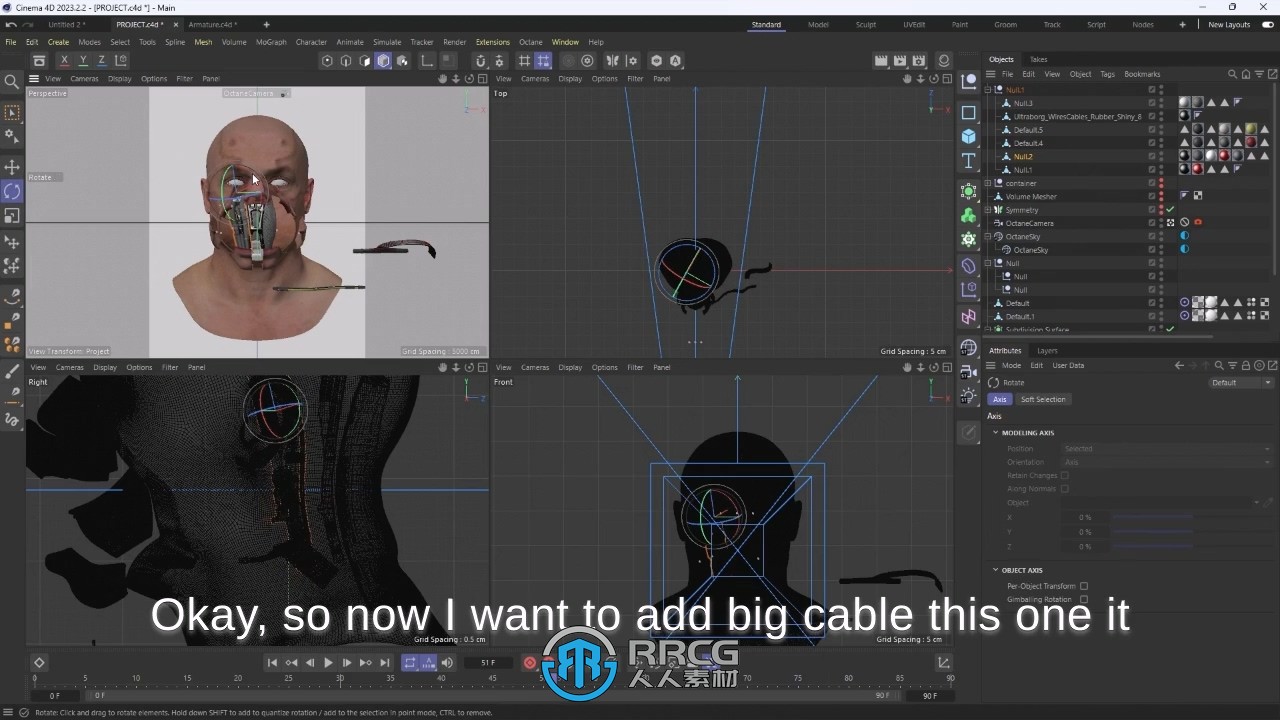Screen dimensions: 1280x720
Task: Open the Octane menu in menu bar
Action: coord(530,42)
